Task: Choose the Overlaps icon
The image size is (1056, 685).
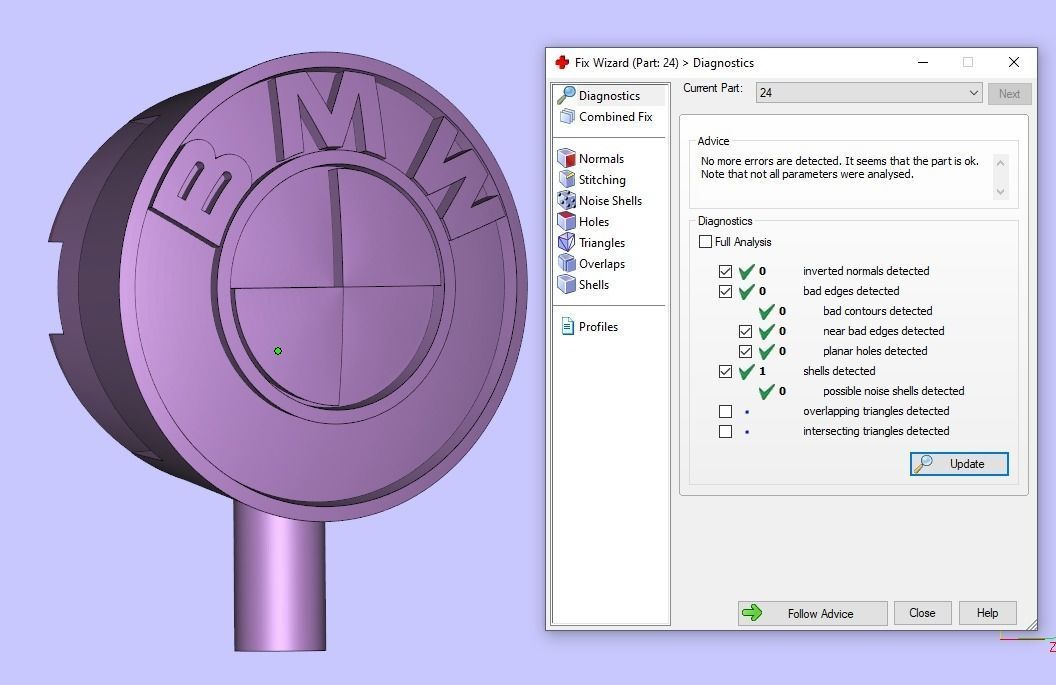Action: pyautogui.click(x=566, y=263)
